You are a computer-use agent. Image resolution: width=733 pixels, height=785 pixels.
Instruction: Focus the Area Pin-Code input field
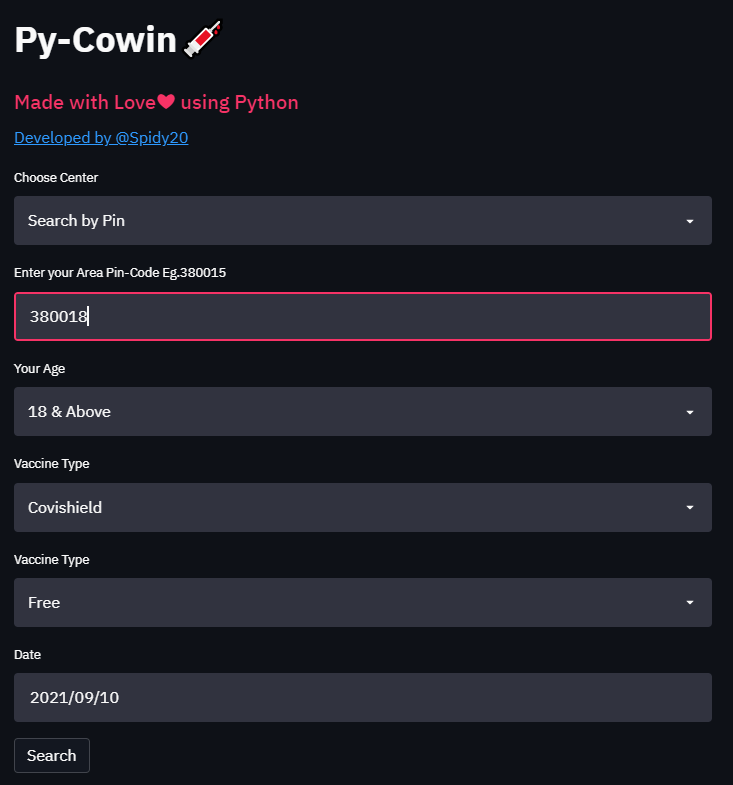[362, 316]
